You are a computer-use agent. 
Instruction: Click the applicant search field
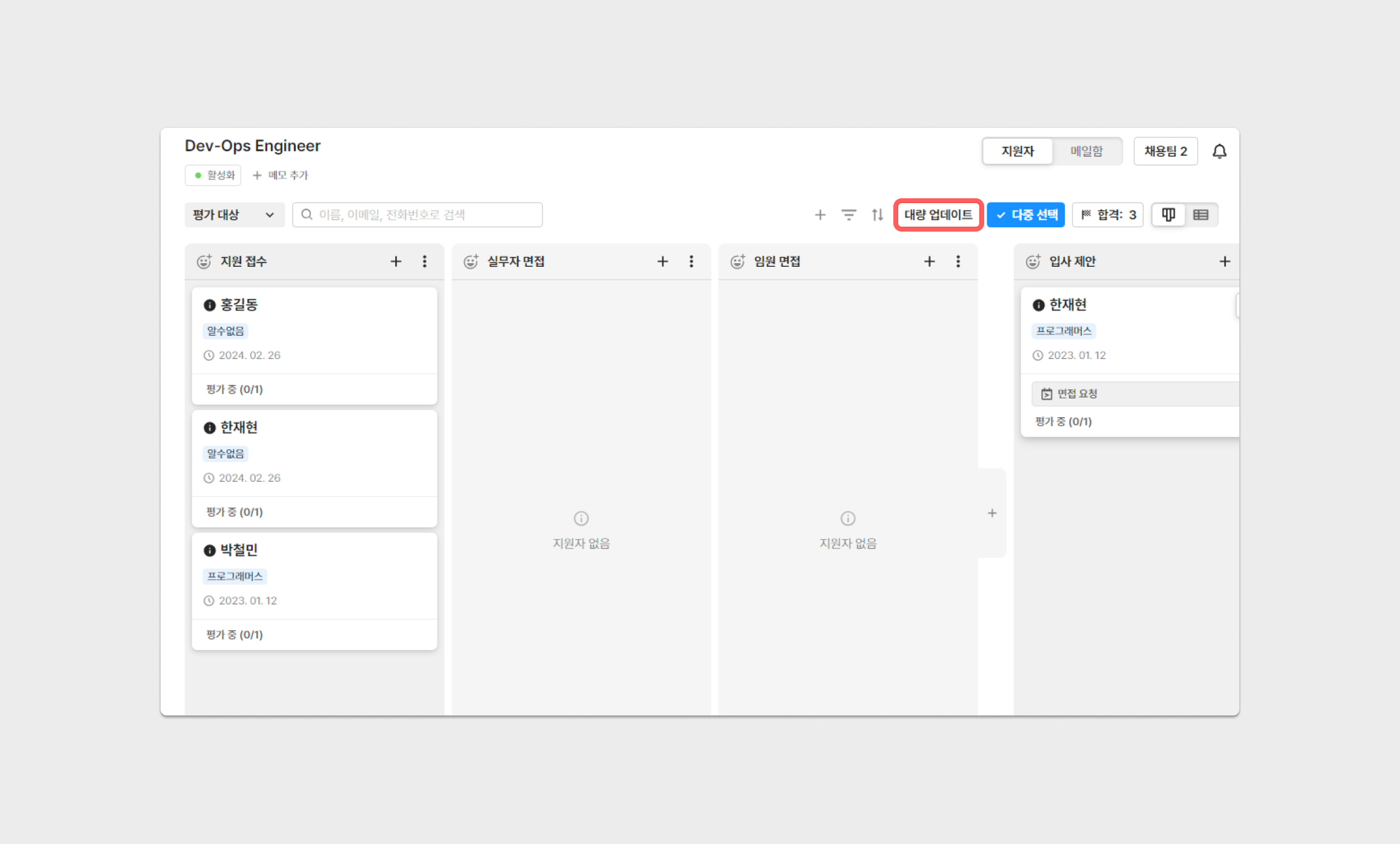click(417, 215)
